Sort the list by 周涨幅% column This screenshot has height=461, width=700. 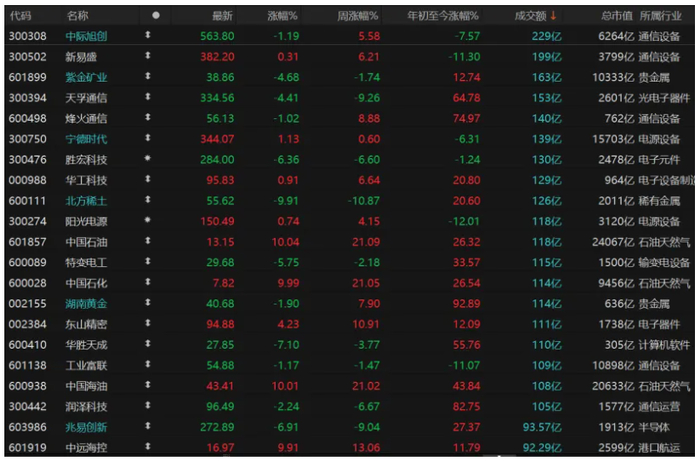click(358, 16)
